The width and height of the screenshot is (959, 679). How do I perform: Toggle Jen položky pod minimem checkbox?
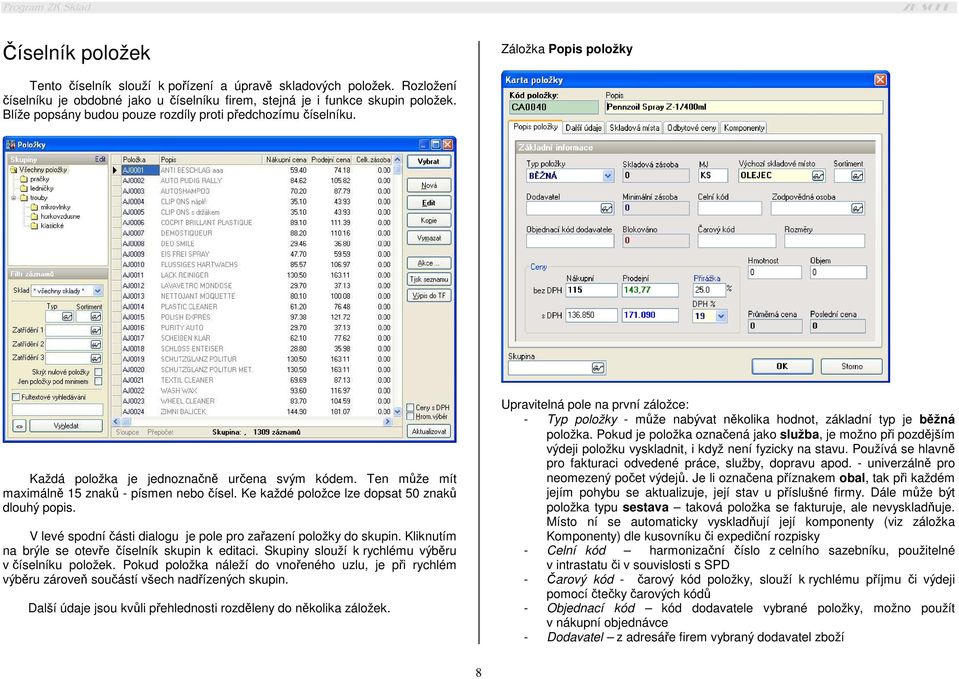98,381
